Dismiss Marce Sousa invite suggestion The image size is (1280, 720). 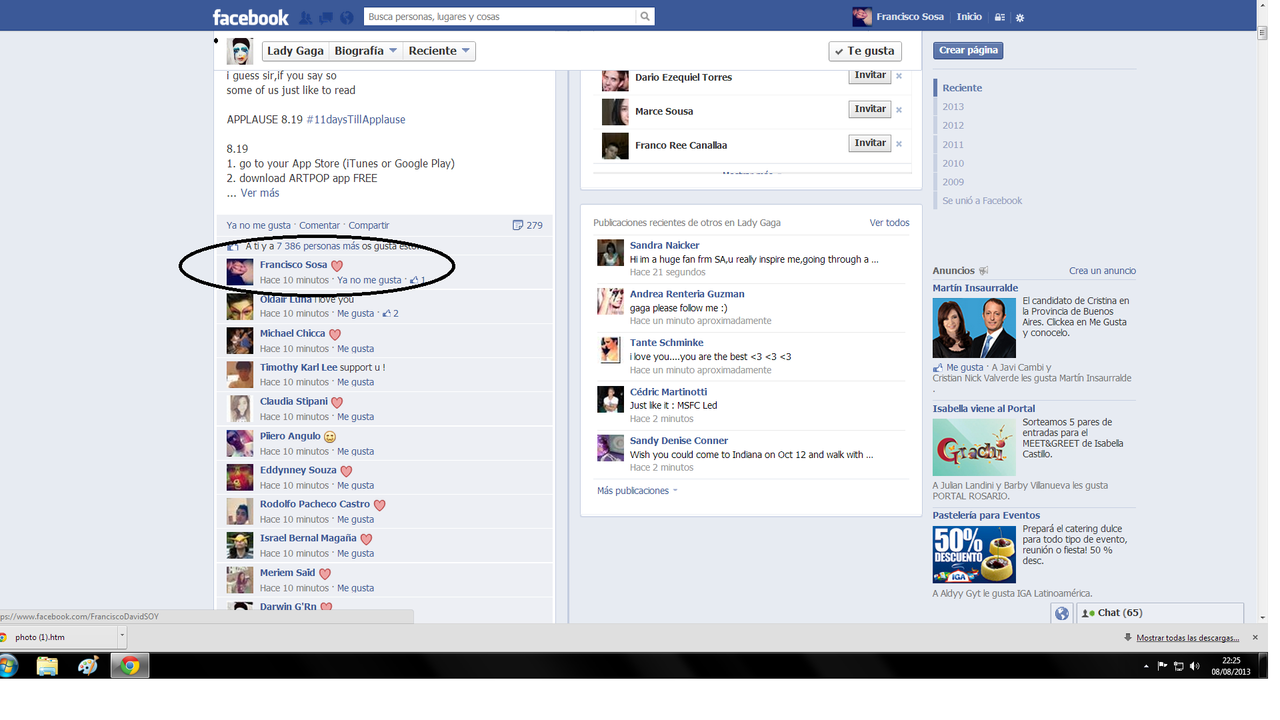coord(899,110)
